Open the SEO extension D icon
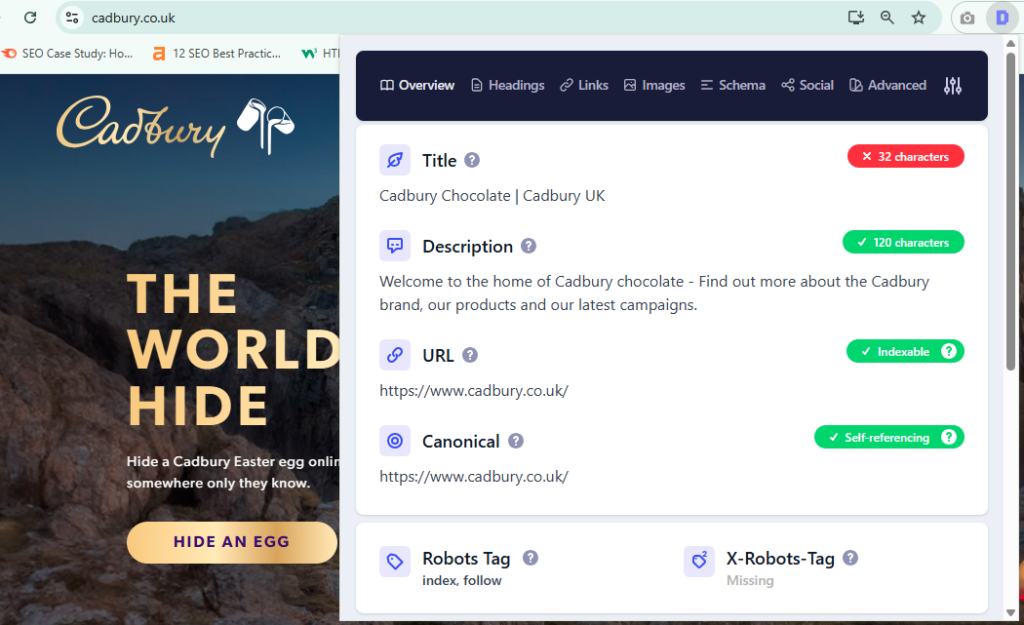 [1002, 18]
